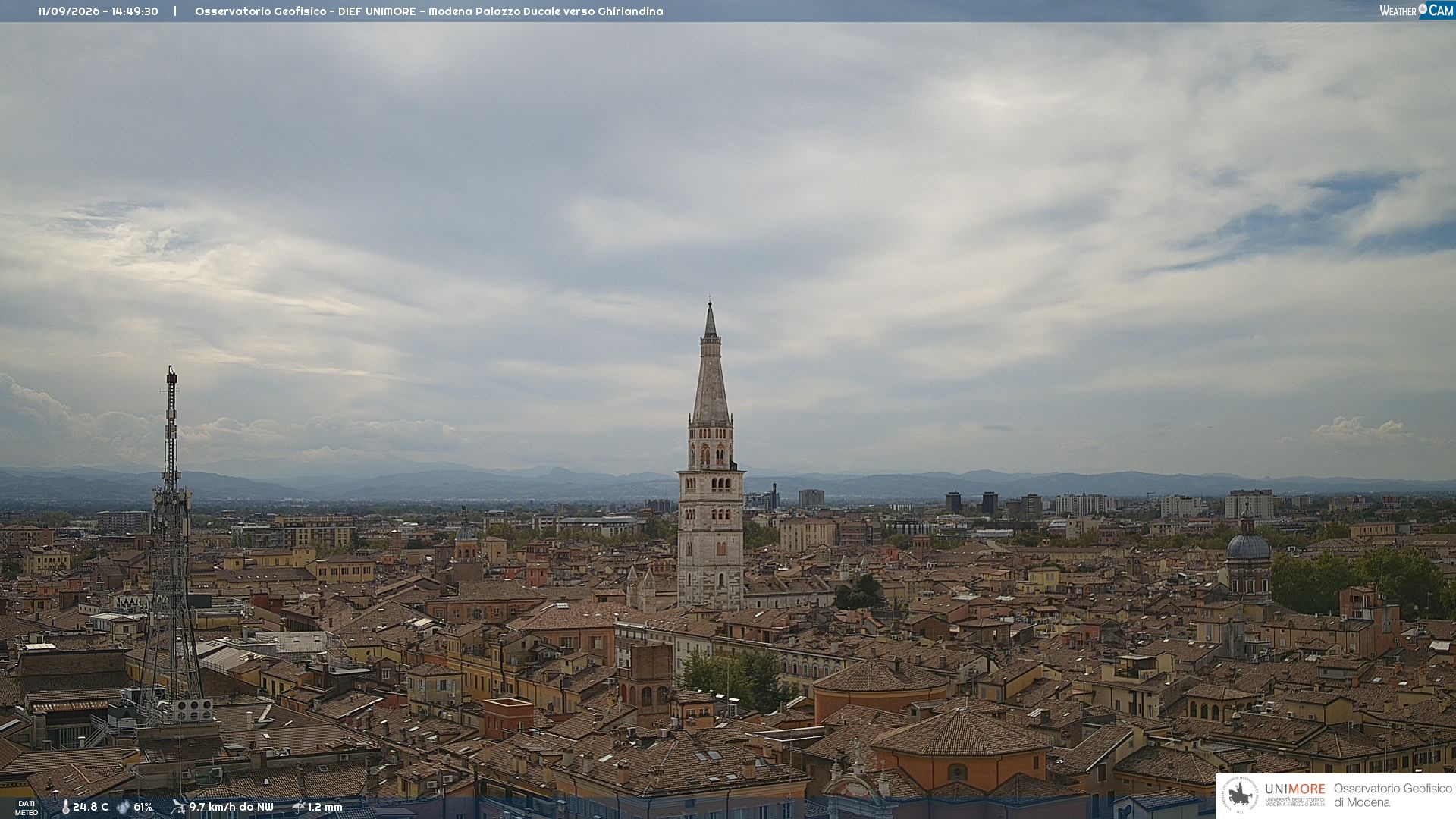This screenshot has width=1456, height=819.
Task: Click the grey church dome
Action: click(x=1248, y=546)
